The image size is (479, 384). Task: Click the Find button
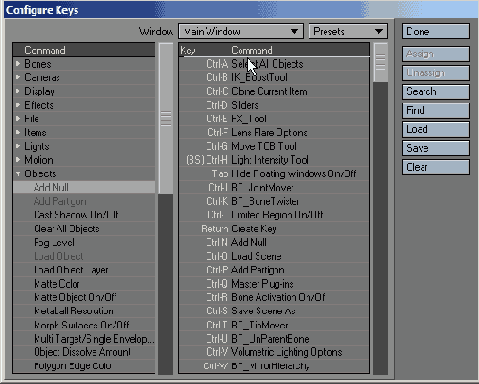tap(436, 110)
